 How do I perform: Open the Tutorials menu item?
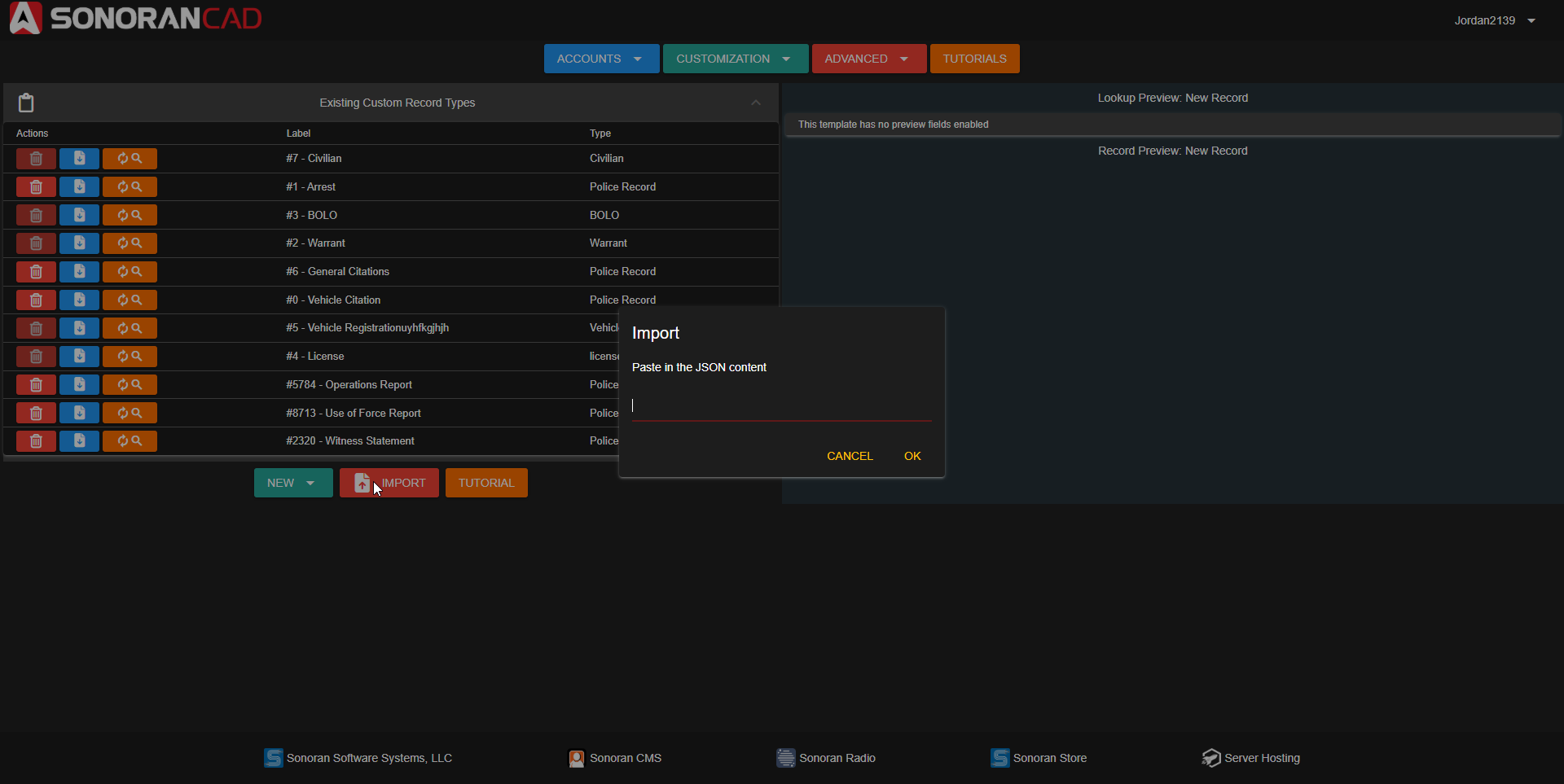[x=974, y=59]
